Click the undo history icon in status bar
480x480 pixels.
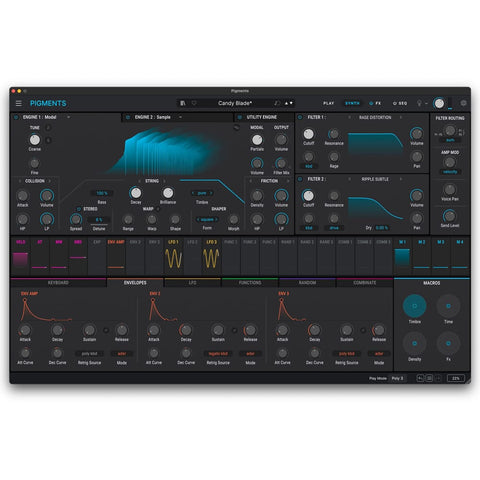[420, 378]
